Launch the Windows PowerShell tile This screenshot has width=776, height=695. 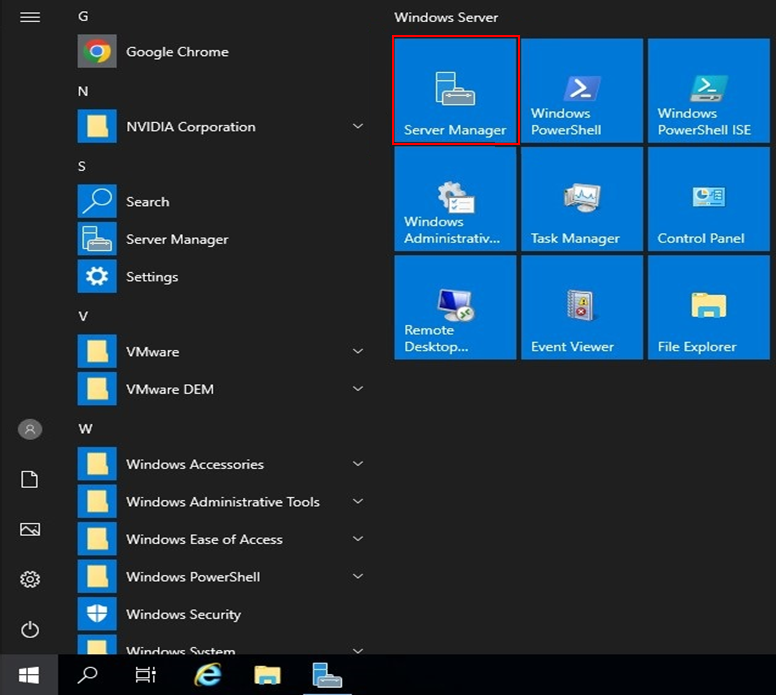pos(581,91)
